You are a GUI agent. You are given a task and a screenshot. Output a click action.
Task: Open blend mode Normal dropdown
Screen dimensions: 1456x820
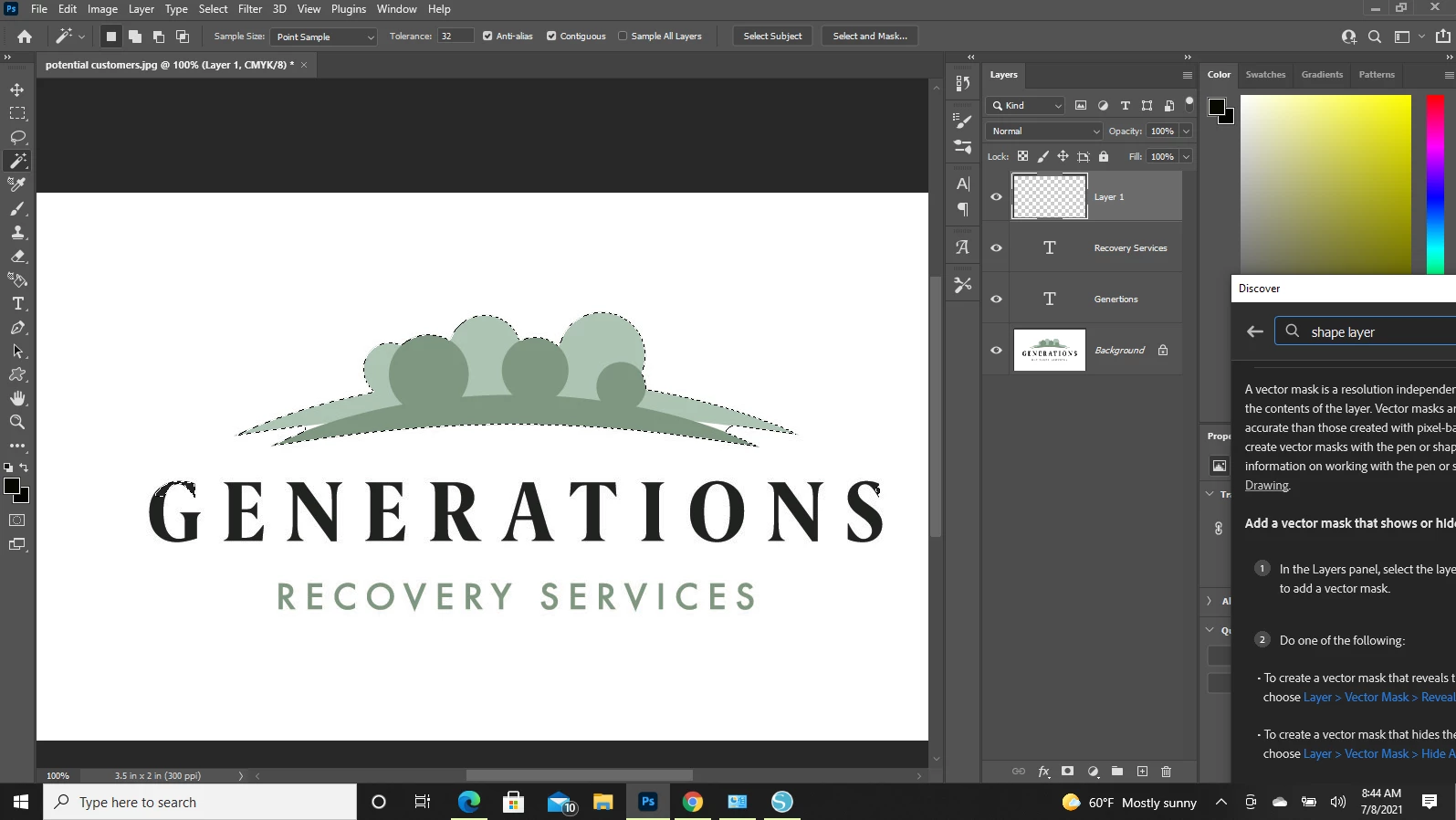(1044, 131)
